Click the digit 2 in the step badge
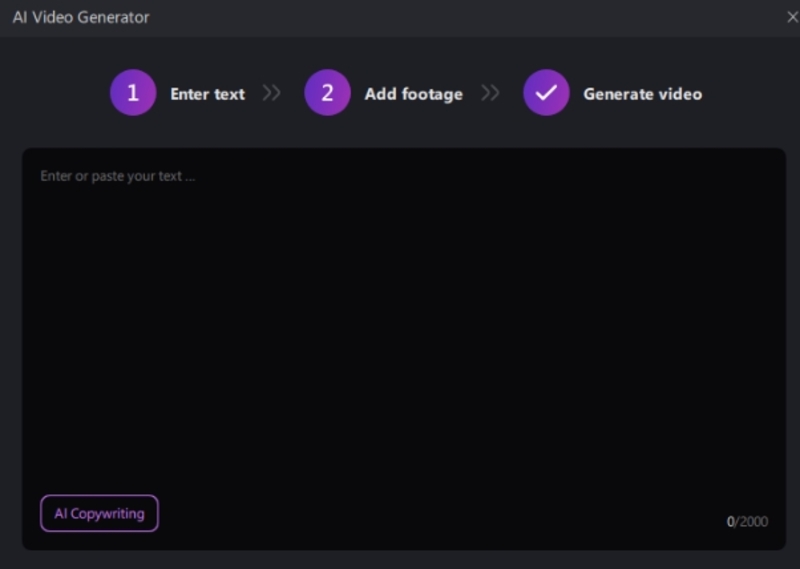800x569 pixels. coord(327,93)
